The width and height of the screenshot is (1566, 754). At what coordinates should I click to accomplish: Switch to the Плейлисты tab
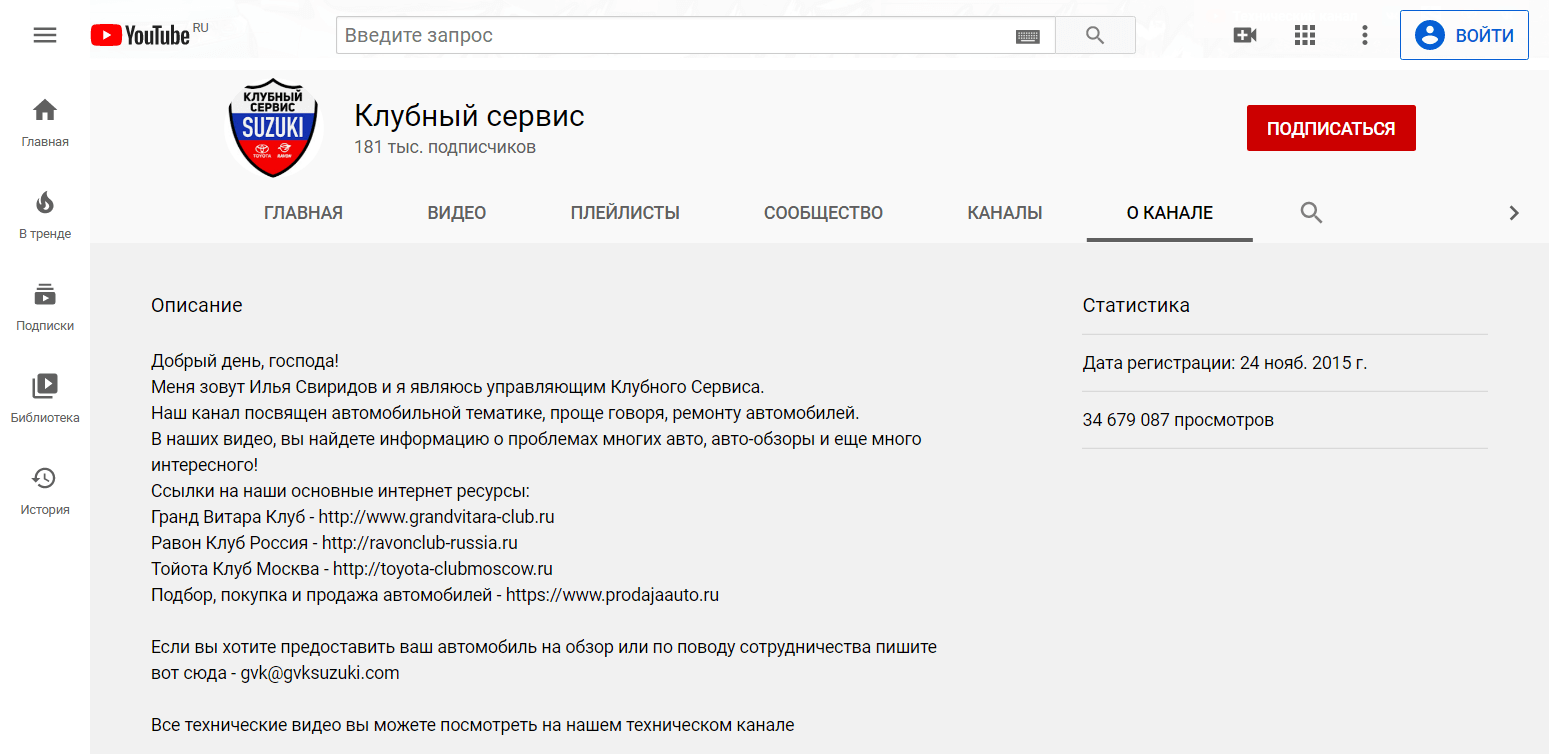[625, 213]
